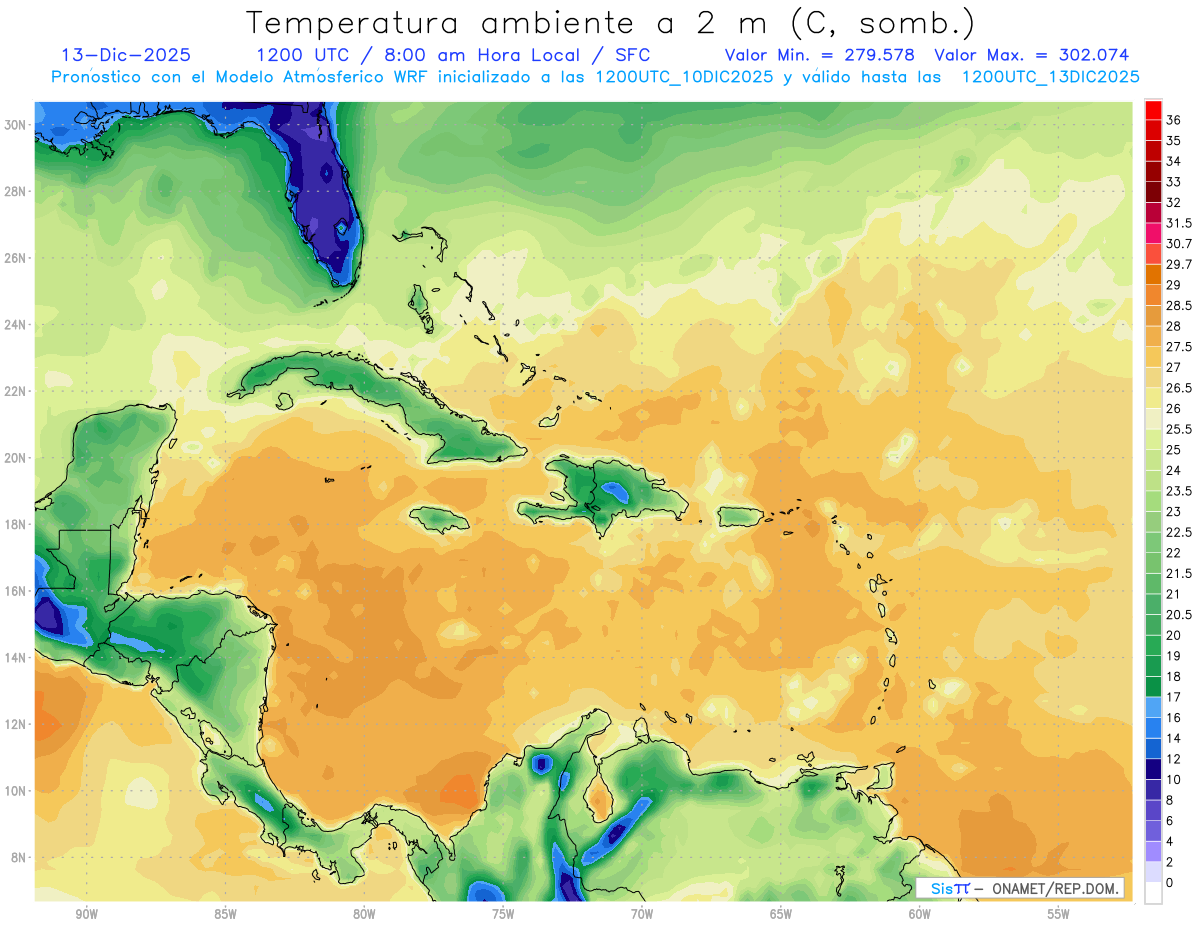The image size is (1200, 927).
Task: Click legend value "23.5"
Action: pos(1179,491)
